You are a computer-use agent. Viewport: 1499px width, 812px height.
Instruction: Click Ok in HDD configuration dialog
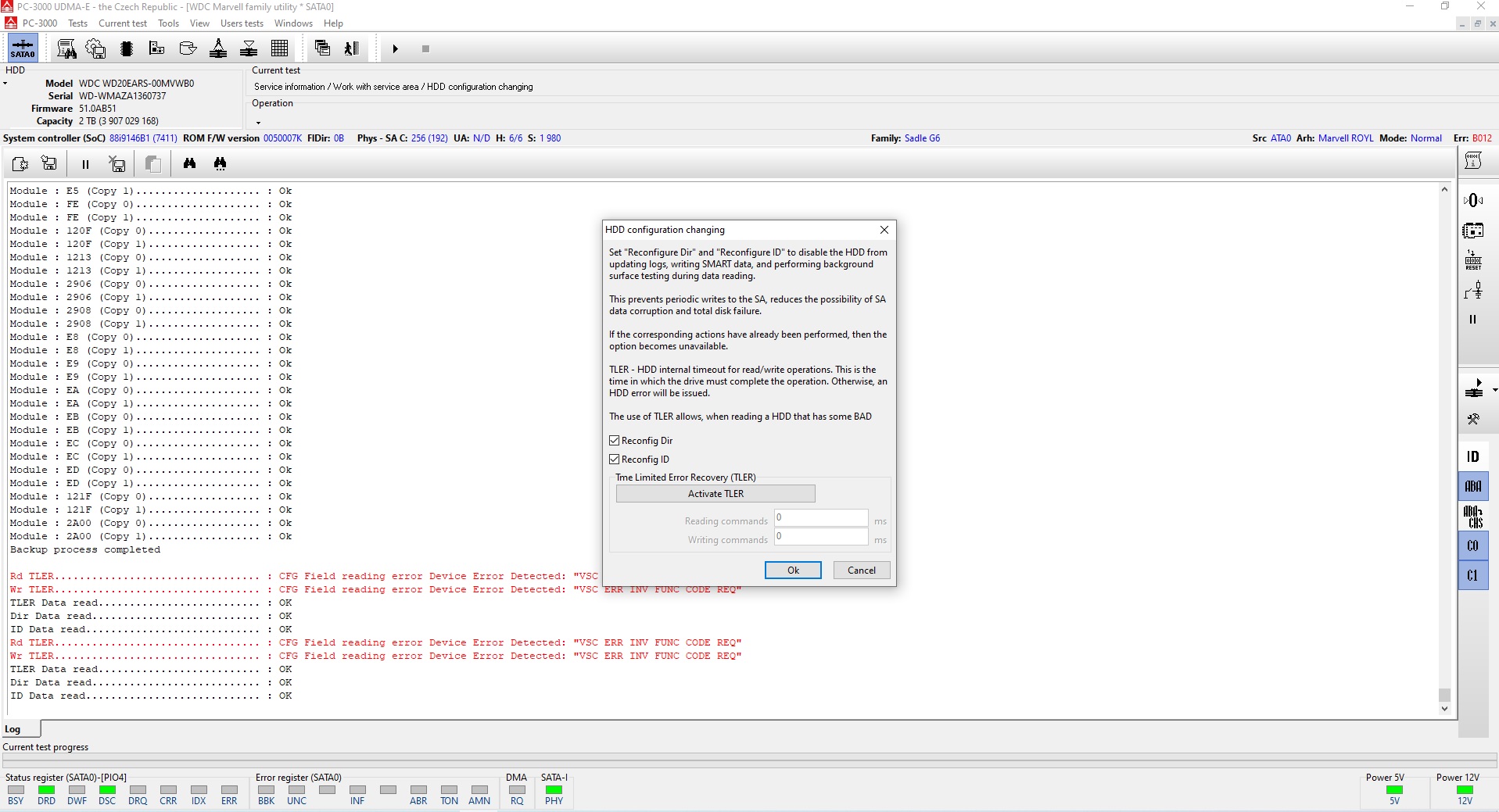tap(793, 571)
